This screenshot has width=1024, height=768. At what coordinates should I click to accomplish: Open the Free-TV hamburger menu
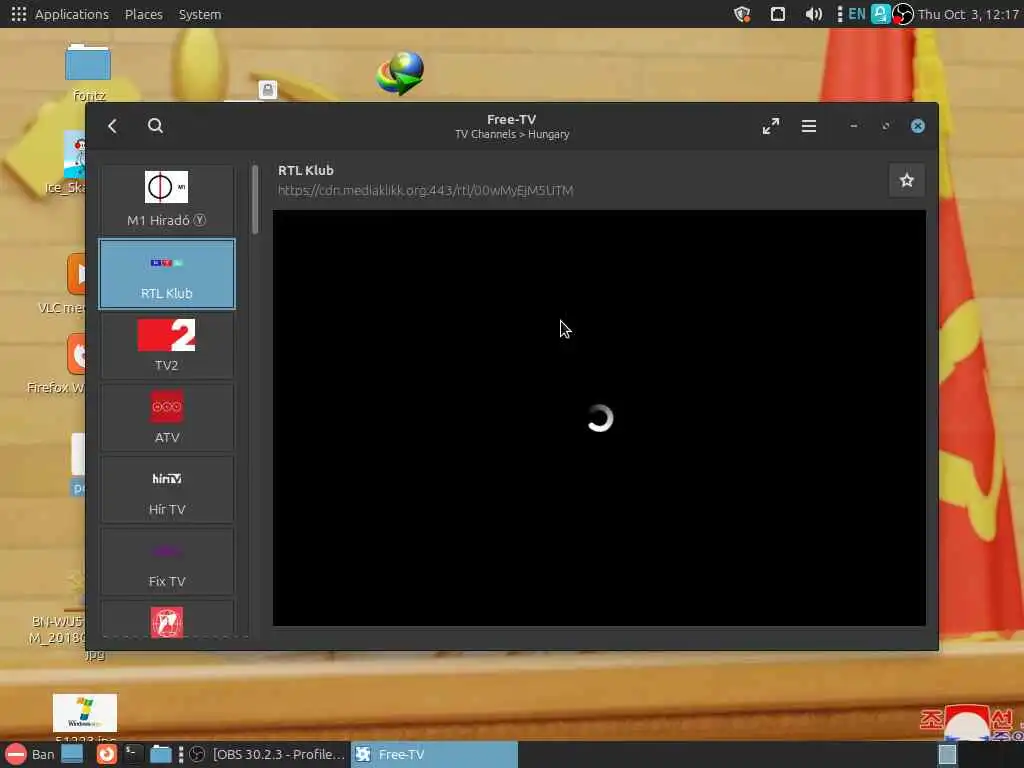(808, 126)
